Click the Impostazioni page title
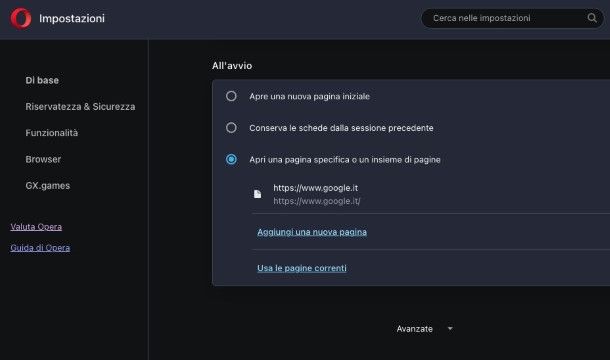 (x=72, y=18)
